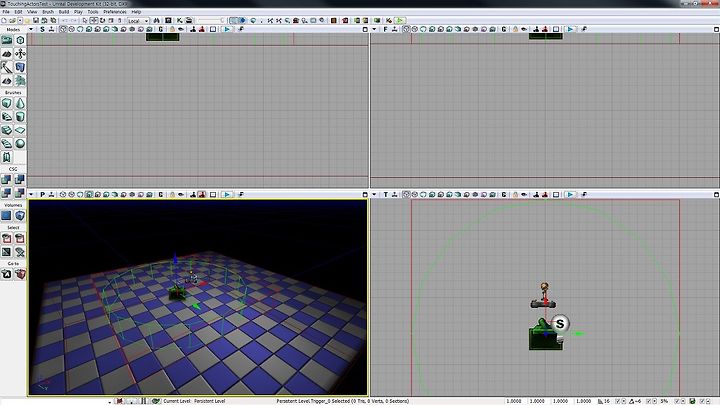720x405 pixels.
Task: Open the Preferences menu
Action: tap(115, 12)
